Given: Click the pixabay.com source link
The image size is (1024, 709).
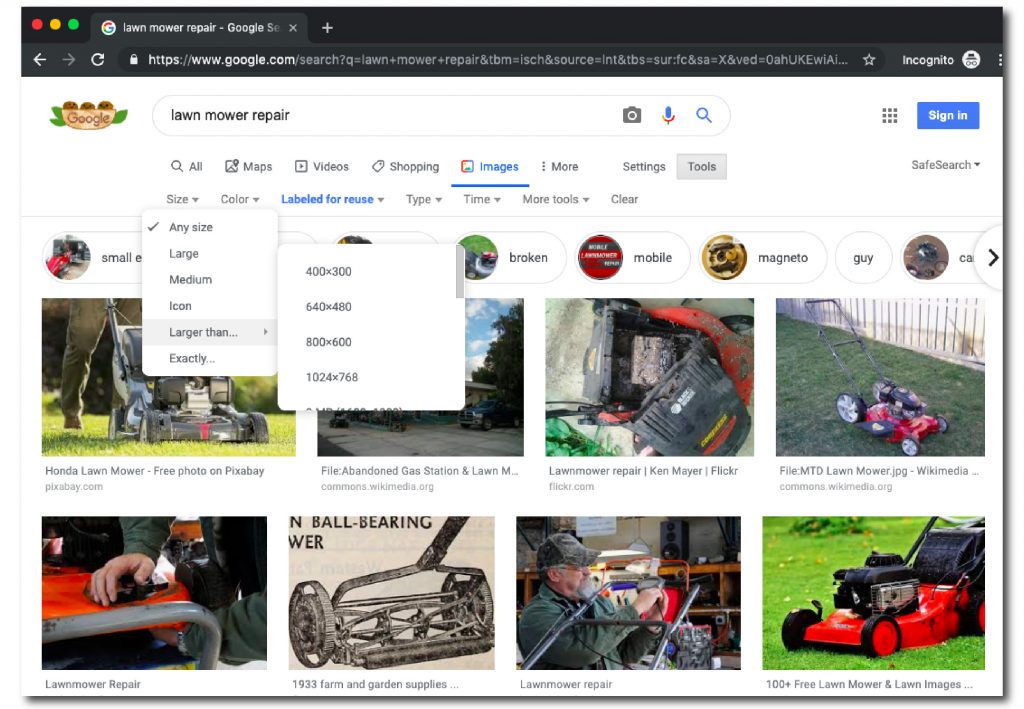Looking at the screenshot, I should pos(74,487).
